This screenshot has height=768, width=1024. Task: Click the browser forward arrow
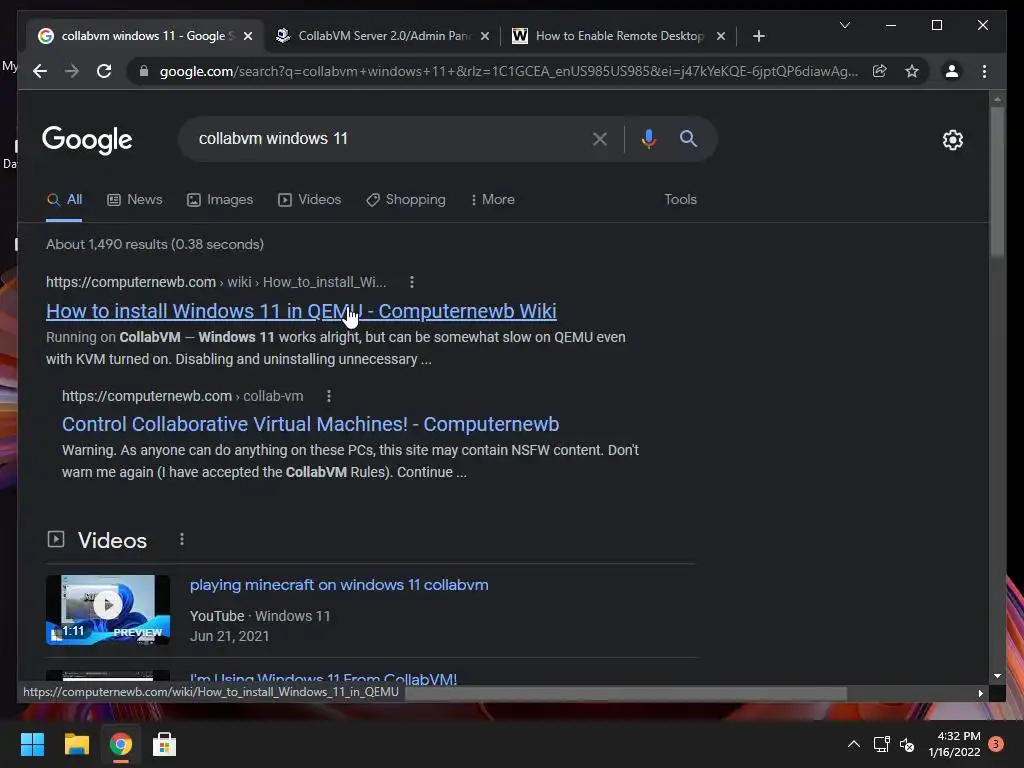click(x=72, y=71)
